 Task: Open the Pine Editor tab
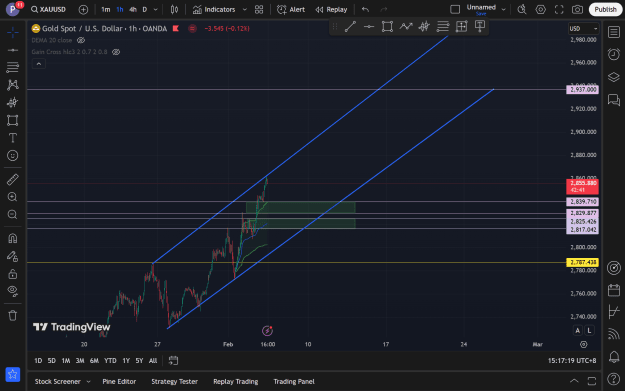point(119,381)
